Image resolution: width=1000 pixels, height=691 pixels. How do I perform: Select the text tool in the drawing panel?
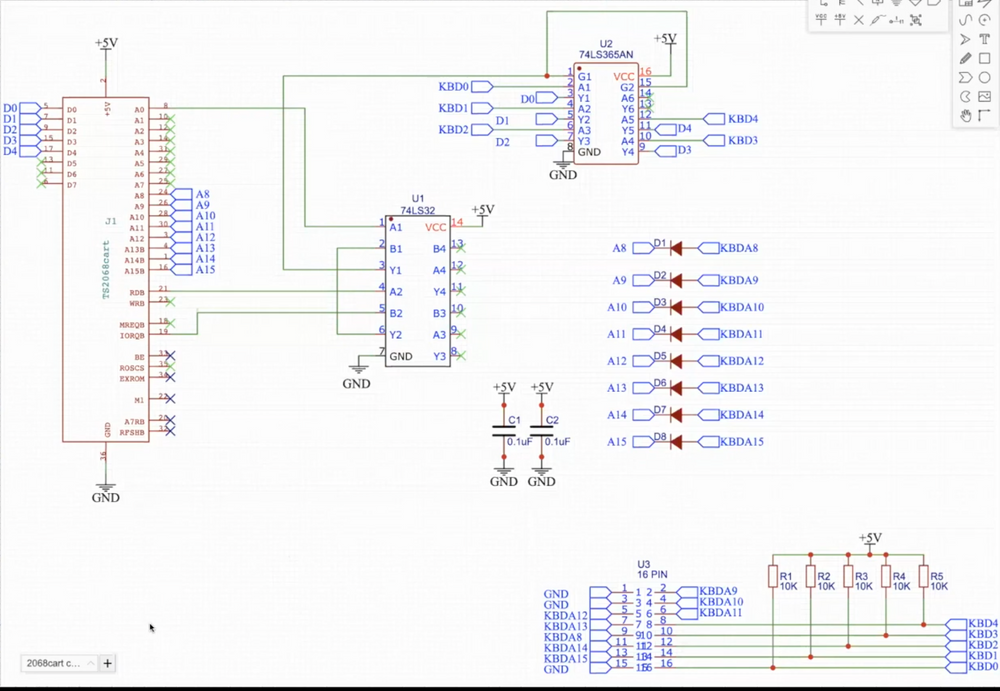[x=986, y=38]
